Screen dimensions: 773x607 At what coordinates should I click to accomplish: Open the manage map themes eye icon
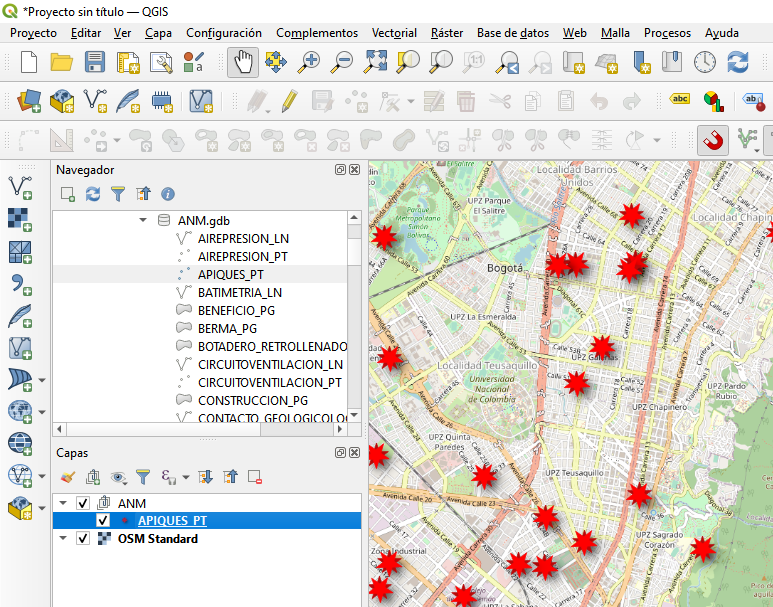coord(118,477)
